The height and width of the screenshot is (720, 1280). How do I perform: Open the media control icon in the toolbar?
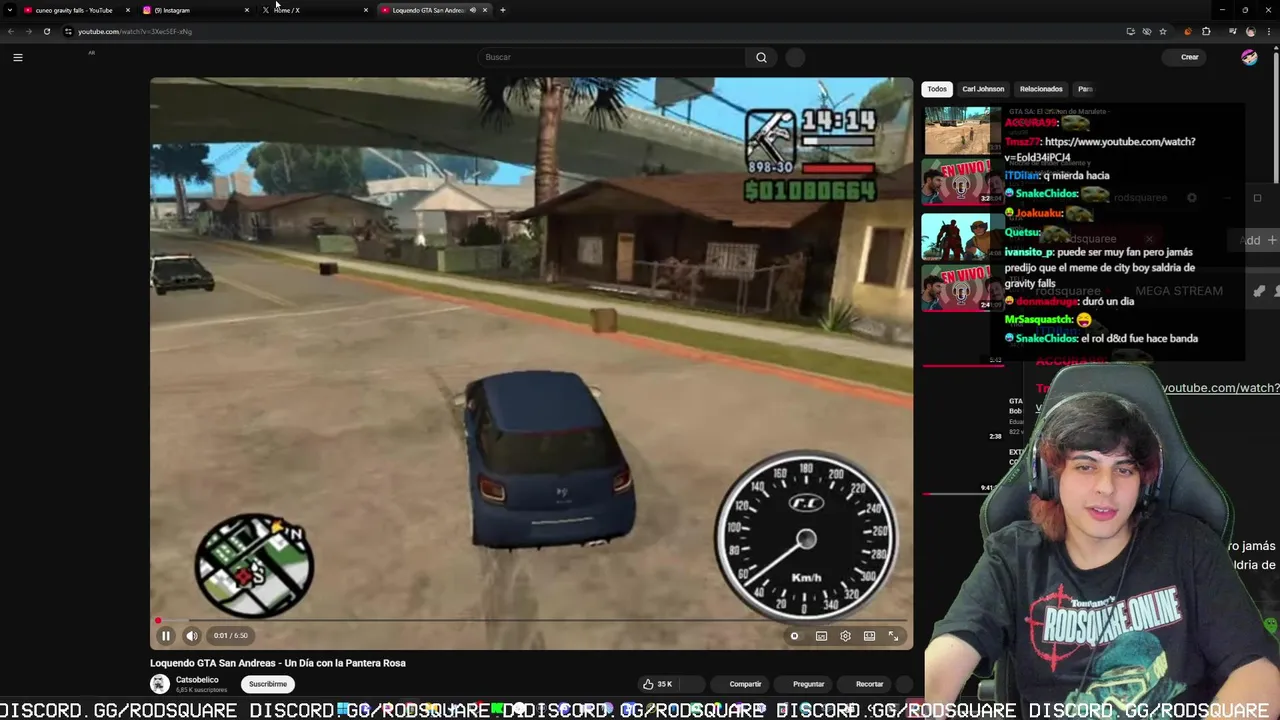[1232, 31]
